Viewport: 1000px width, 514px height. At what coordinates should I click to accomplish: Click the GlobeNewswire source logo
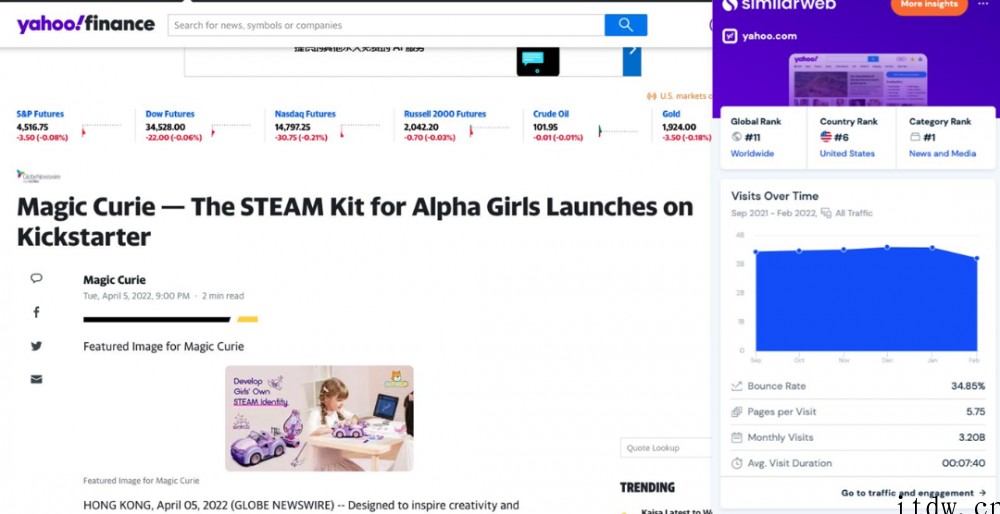pos(38,176)
